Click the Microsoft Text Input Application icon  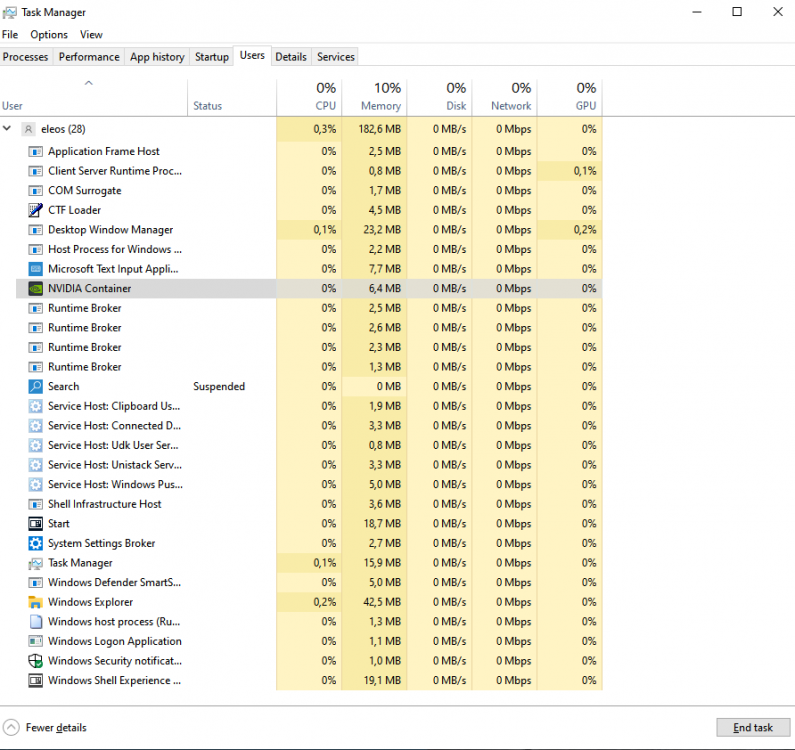35,269
